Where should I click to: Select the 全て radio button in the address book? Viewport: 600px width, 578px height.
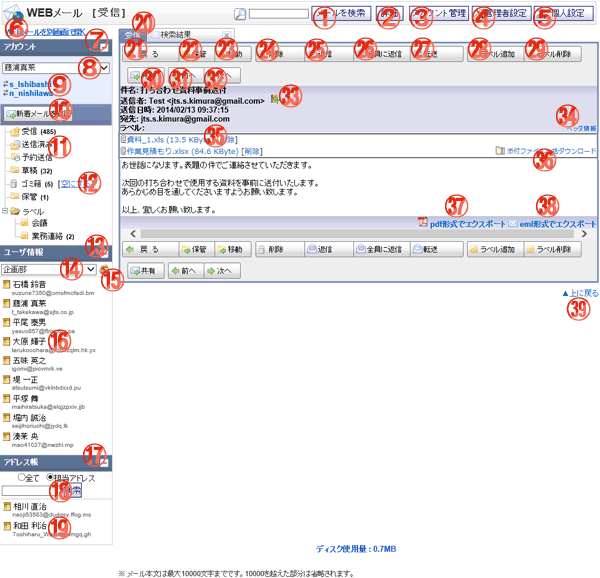pos(21,477)
